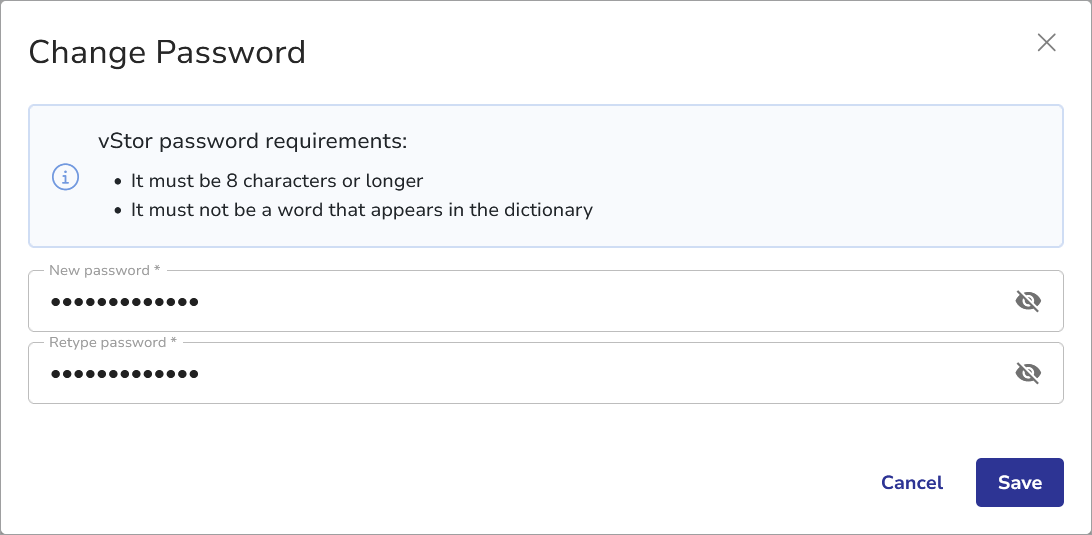
Task: Click the bullet before the 8 characters rule
Action: click(x=118, y=182)
